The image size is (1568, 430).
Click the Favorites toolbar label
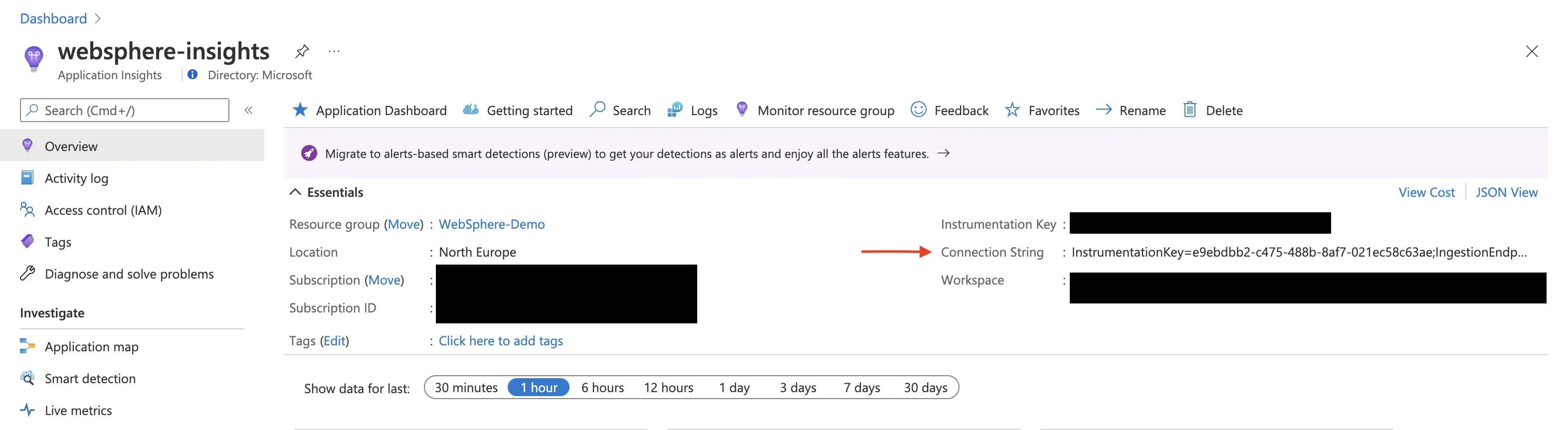1054,111
